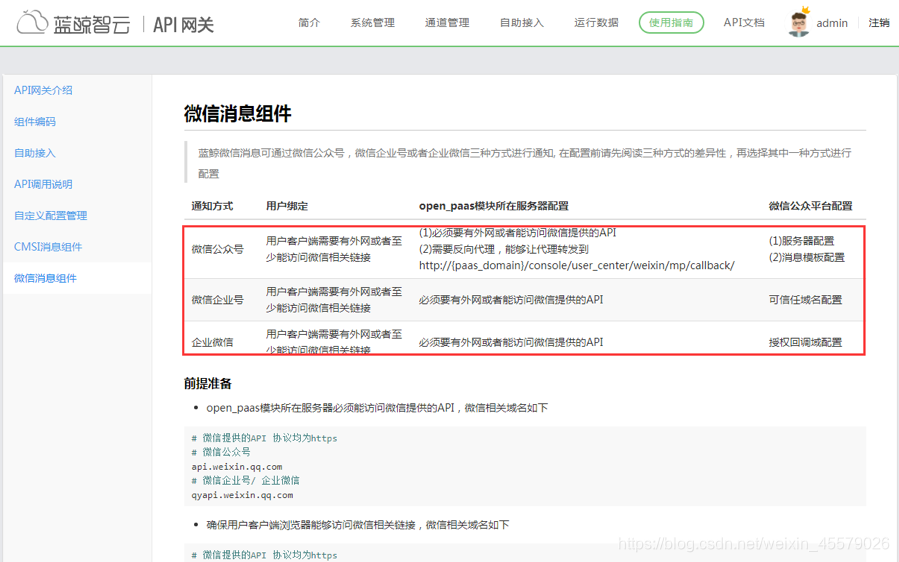Open the API文档 nav link
This screenshot has height=562, width=899.
click(744, 22)
